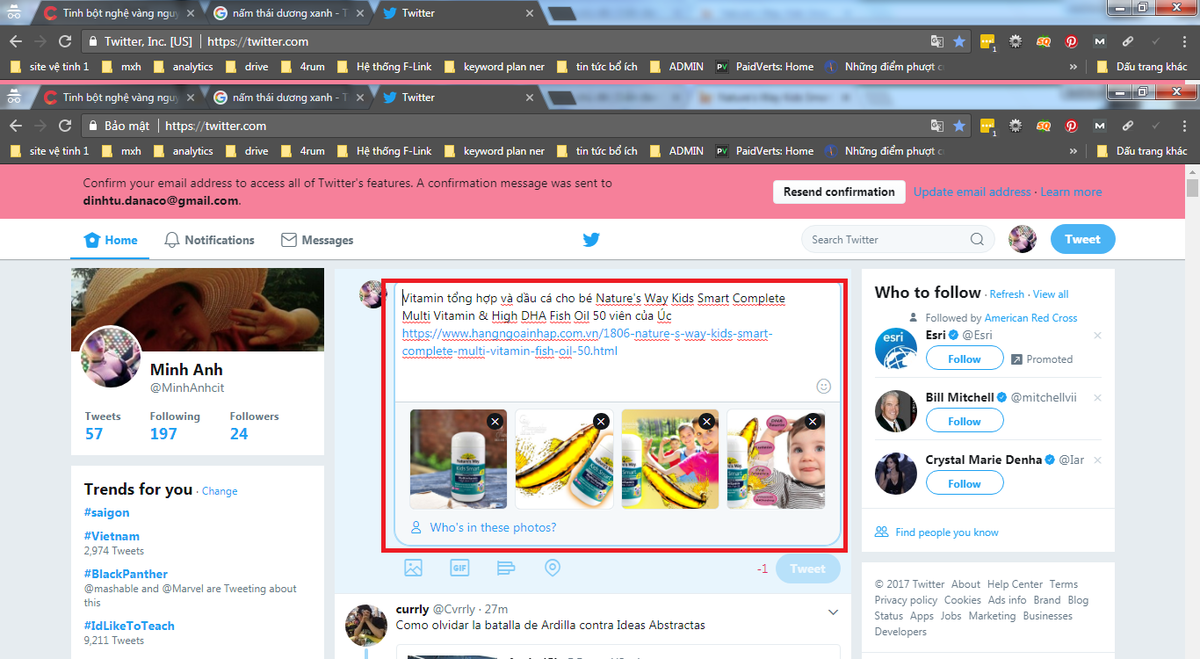
Task: Open the Chrome menu in the 'Bảo mật' window
Action: (1182, 126)
